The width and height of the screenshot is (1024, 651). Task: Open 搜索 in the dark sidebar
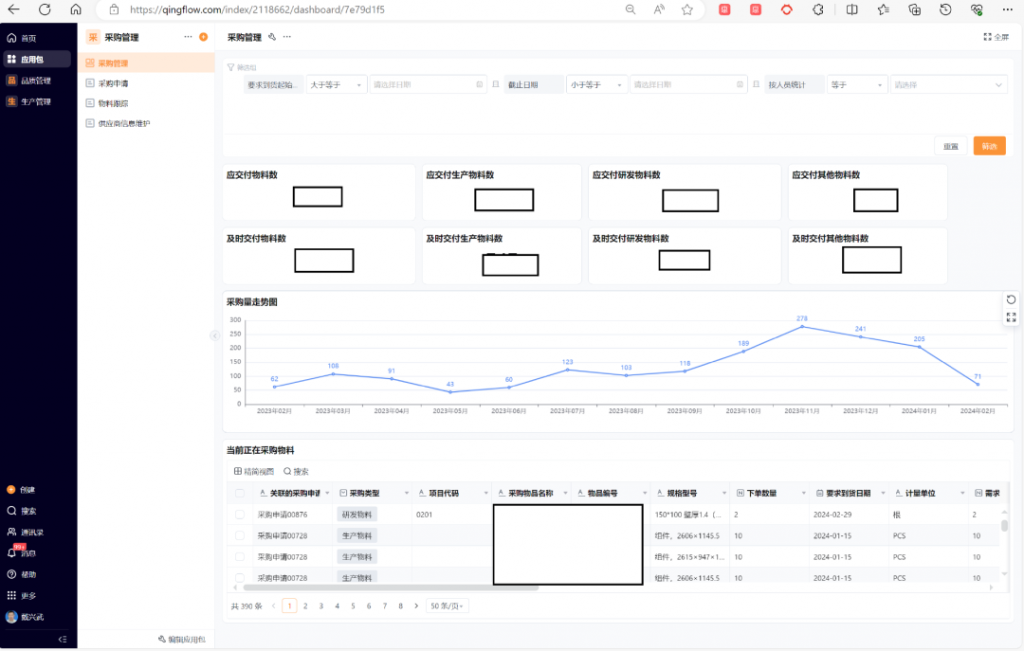22,511
